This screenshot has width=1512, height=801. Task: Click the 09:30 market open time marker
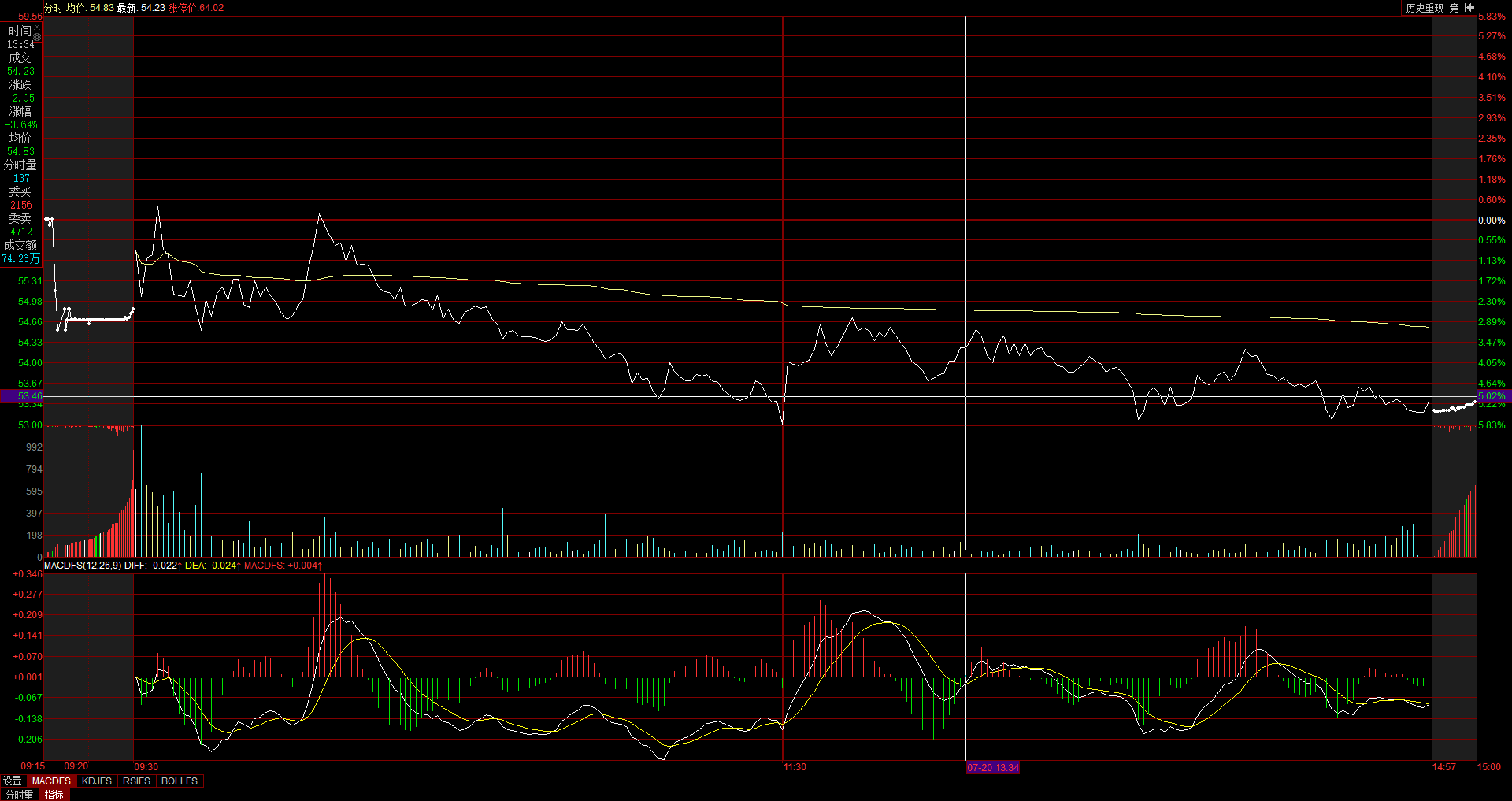pos(146,766)
